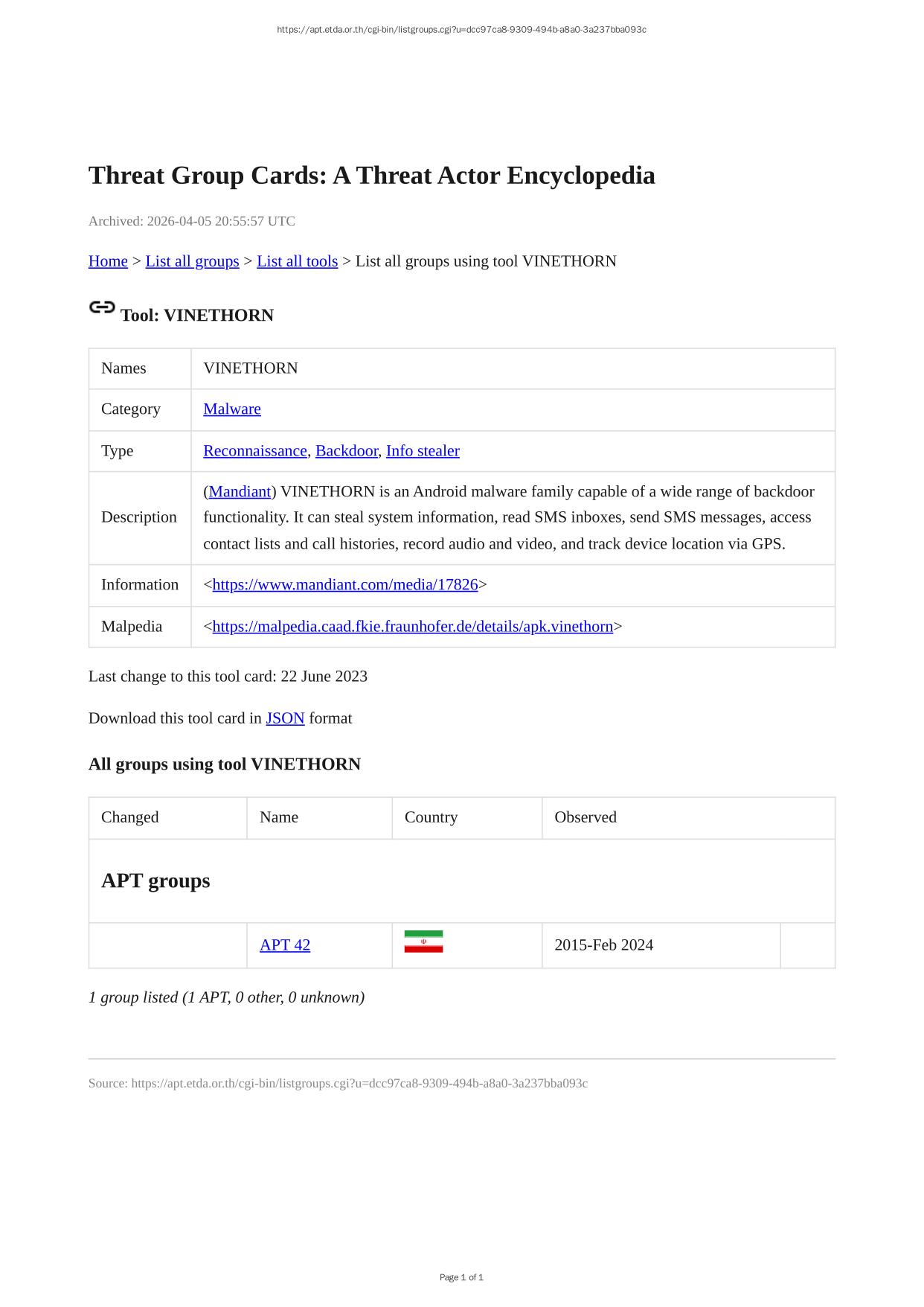Click the Name column header
The width and height of the screenshot is (924, 1307).
(x=279, y=817)
